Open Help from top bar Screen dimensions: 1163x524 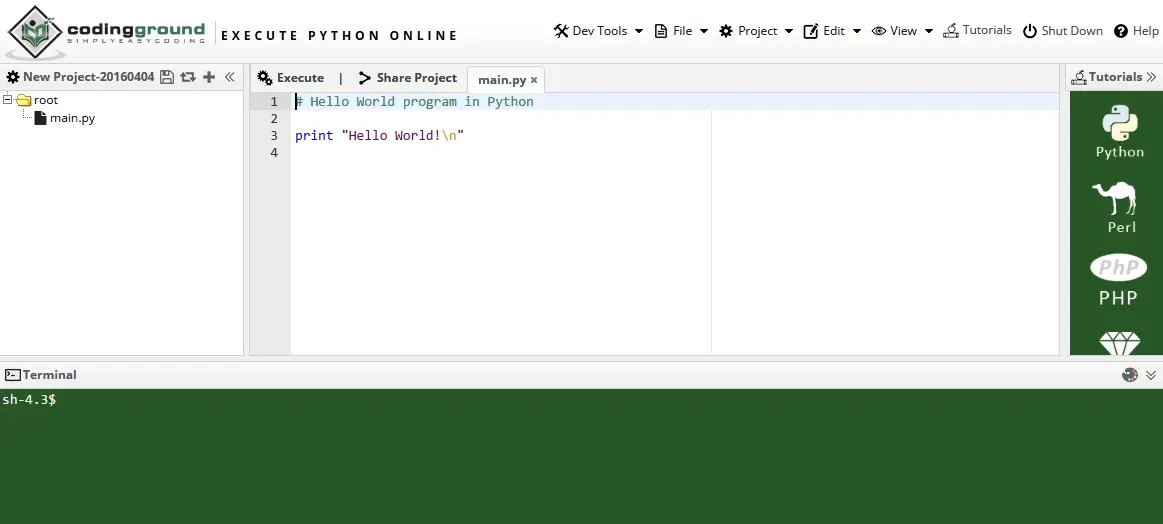(x=1136, y=31)
